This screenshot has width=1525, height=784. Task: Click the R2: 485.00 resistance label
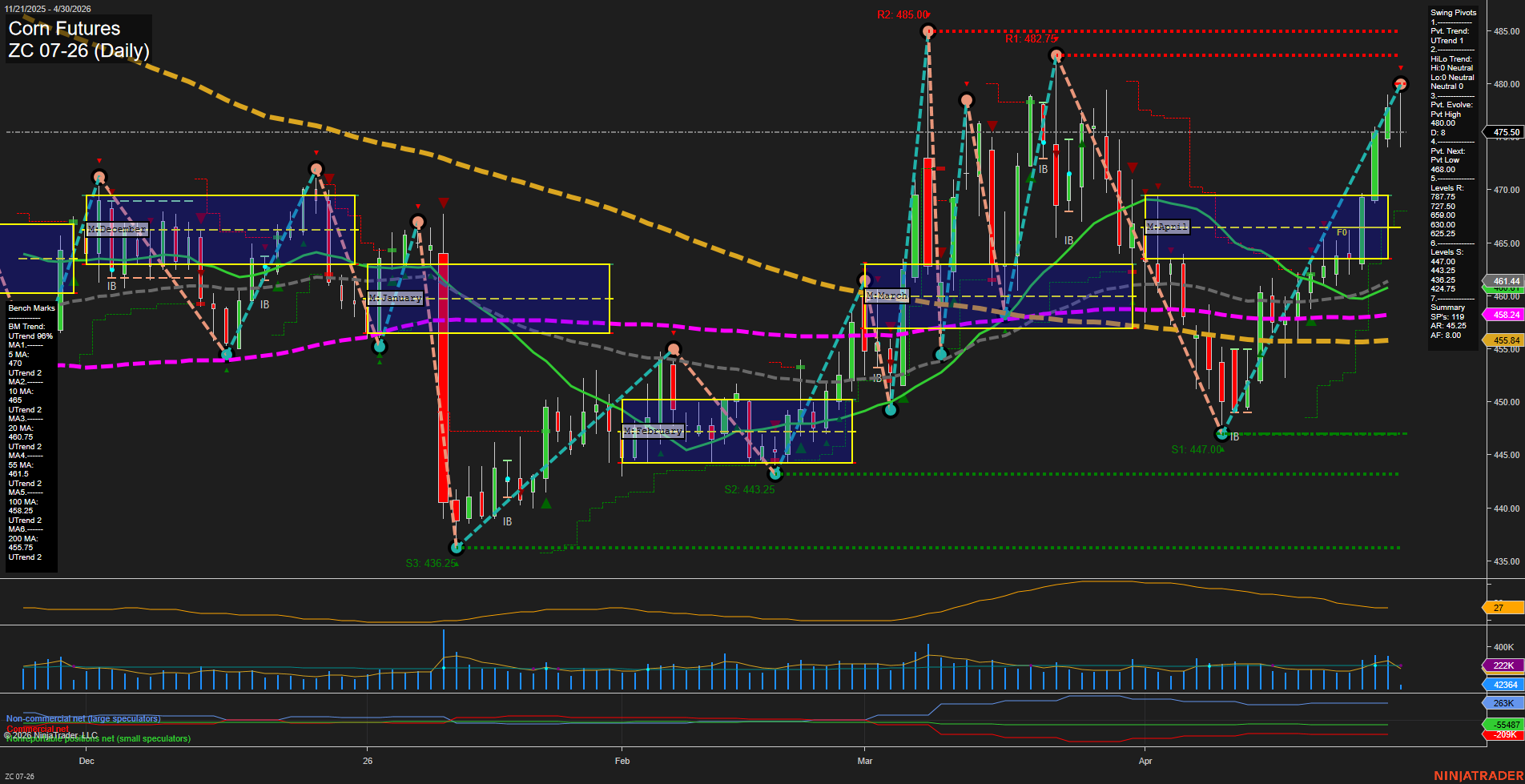click(901, 13)
